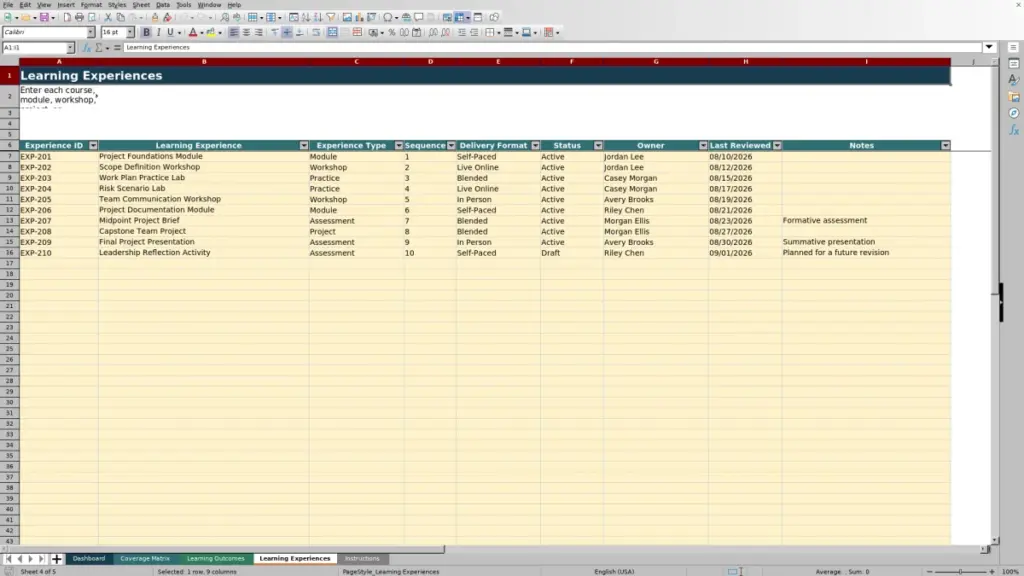Open Delivery Format filter dropdown
The image size is (1024, 576).
pos(536,146)
